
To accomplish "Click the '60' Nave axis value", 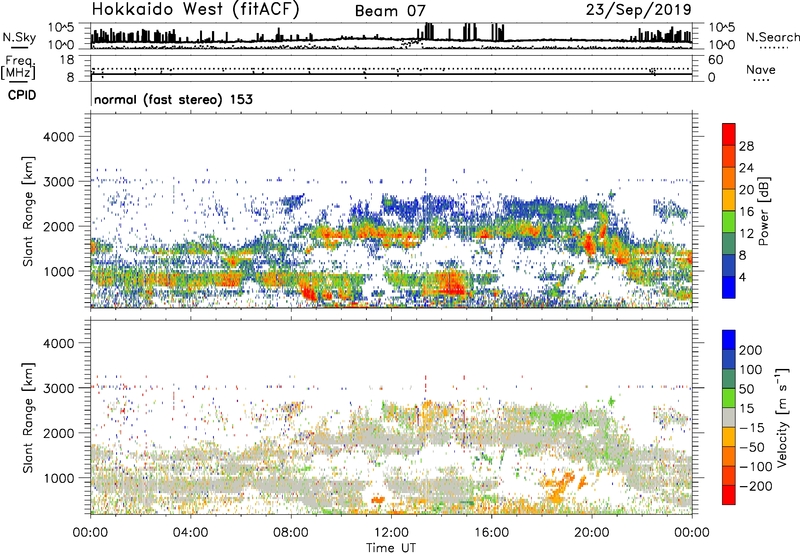I will (715, 60).
